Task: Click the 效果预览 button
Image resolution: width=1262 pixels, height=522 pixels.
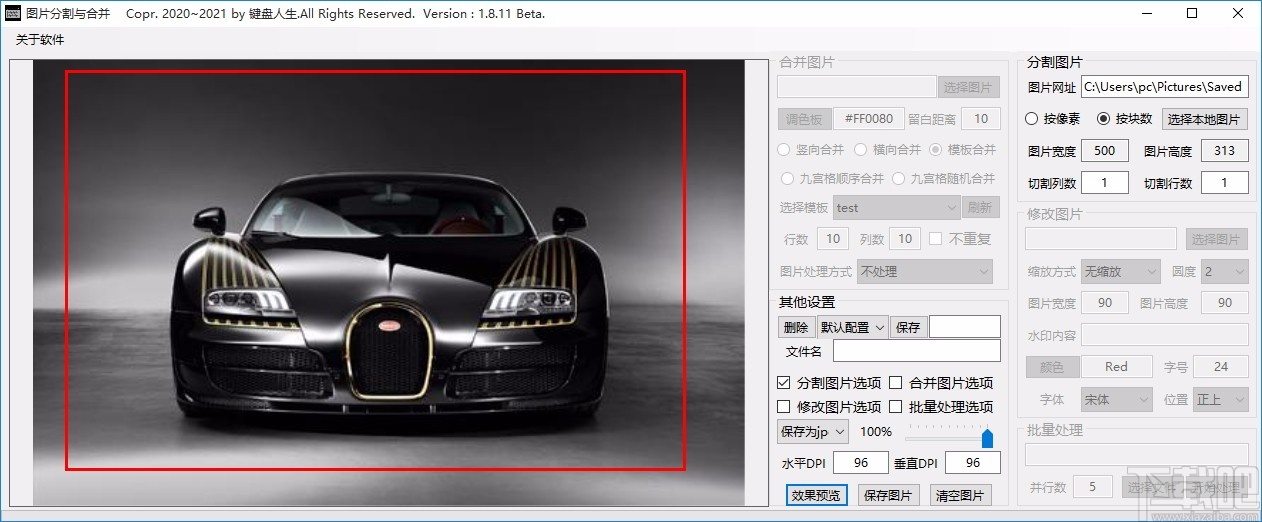Action: tap(816, 495)
